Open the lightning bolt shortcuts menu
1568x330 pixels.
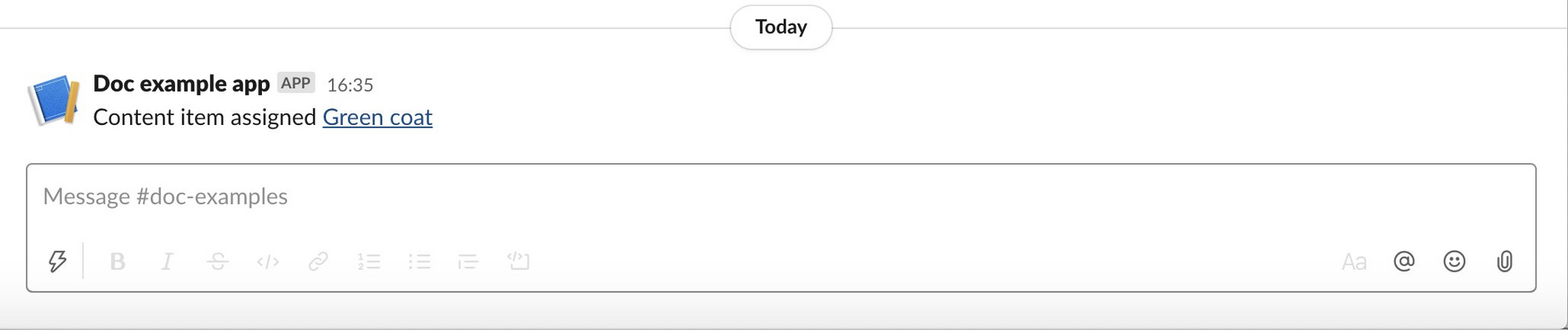(57, 262)
